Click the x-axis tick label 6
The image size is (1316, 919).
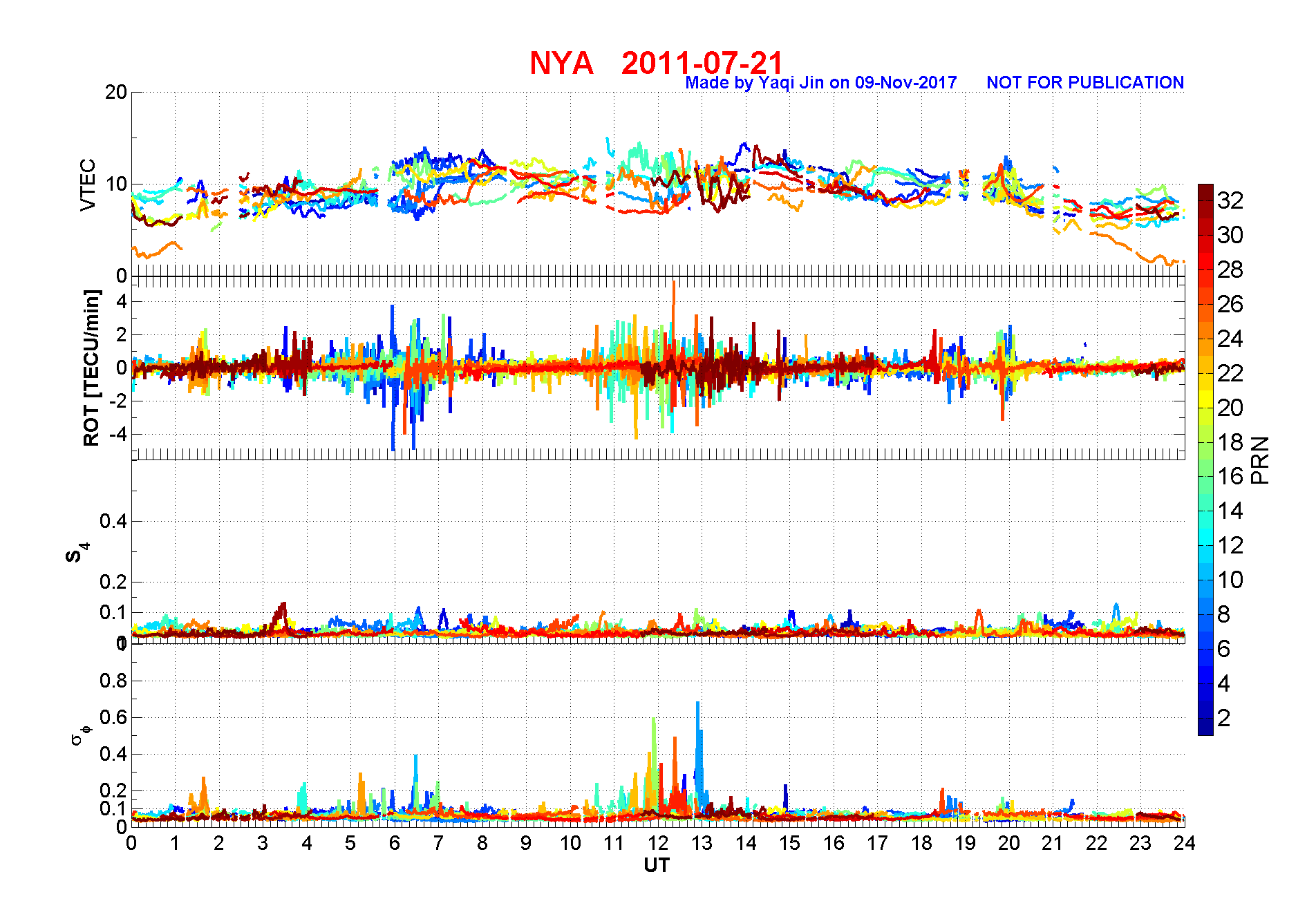click(x=394, y=843)
